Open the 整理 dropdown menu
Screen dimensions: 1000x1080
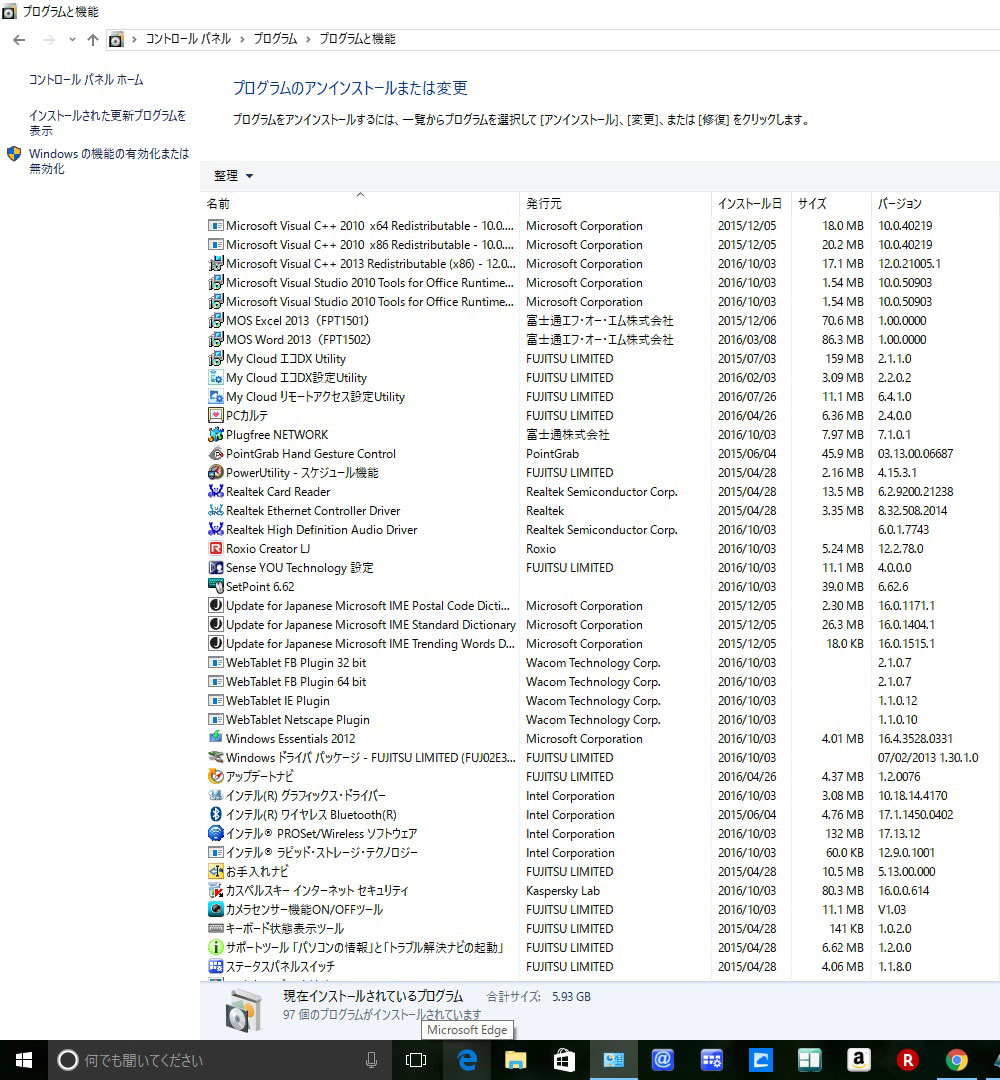click(233, 176)
